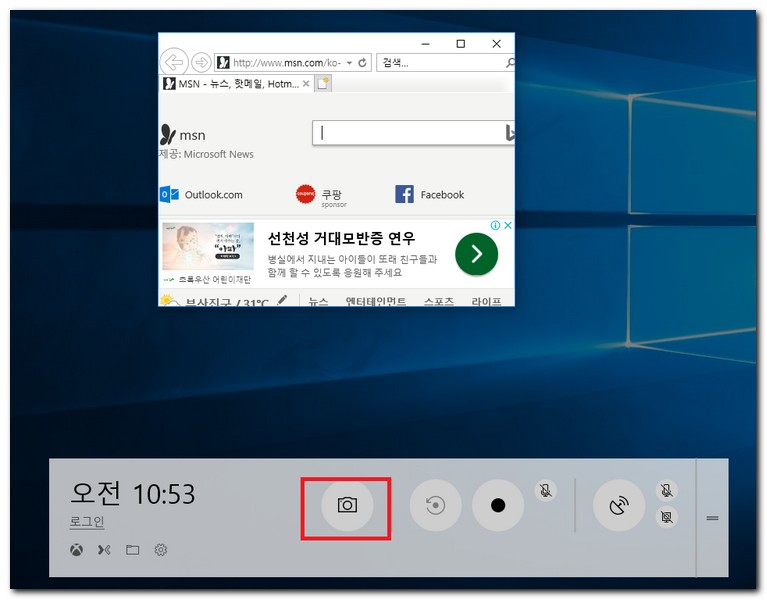Refresh the MSN page
The image size is (767, 600).
coord(362,63)
